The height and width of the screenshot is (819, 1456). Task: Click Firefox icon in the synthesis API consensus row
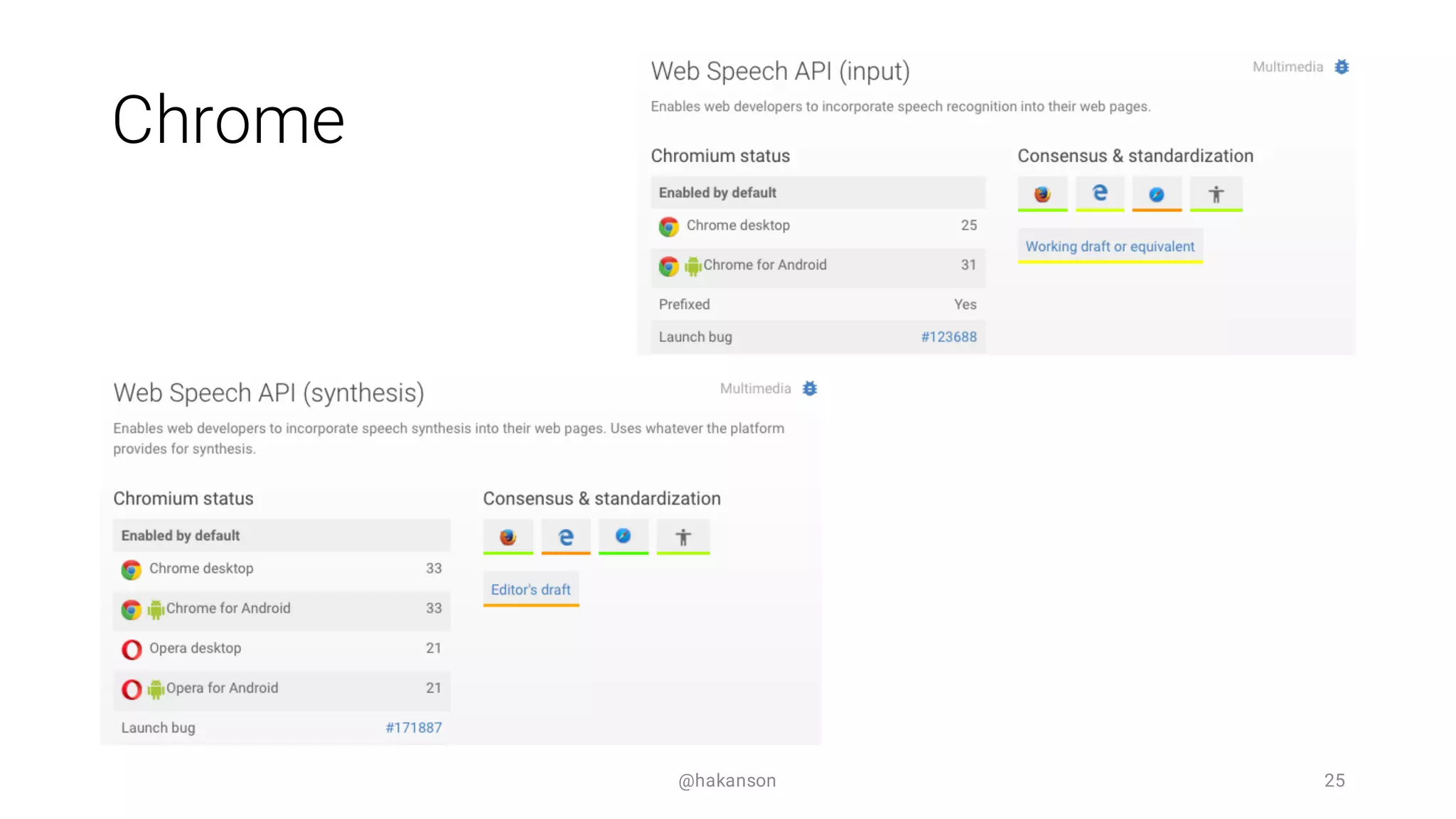508,537
